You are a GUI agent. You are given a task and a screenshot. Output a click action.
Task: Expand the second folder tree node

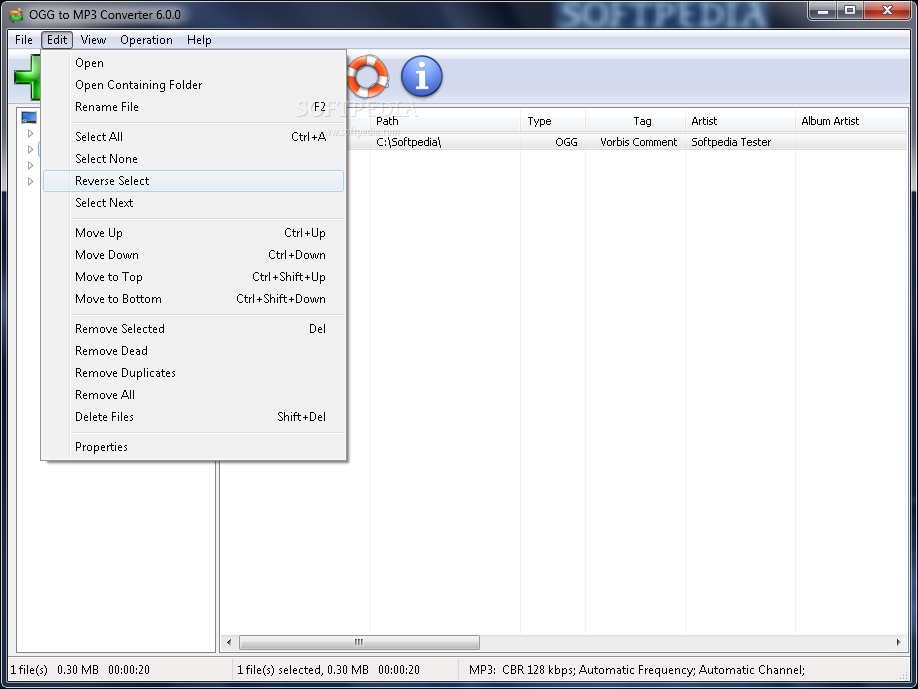click(30, 149)
